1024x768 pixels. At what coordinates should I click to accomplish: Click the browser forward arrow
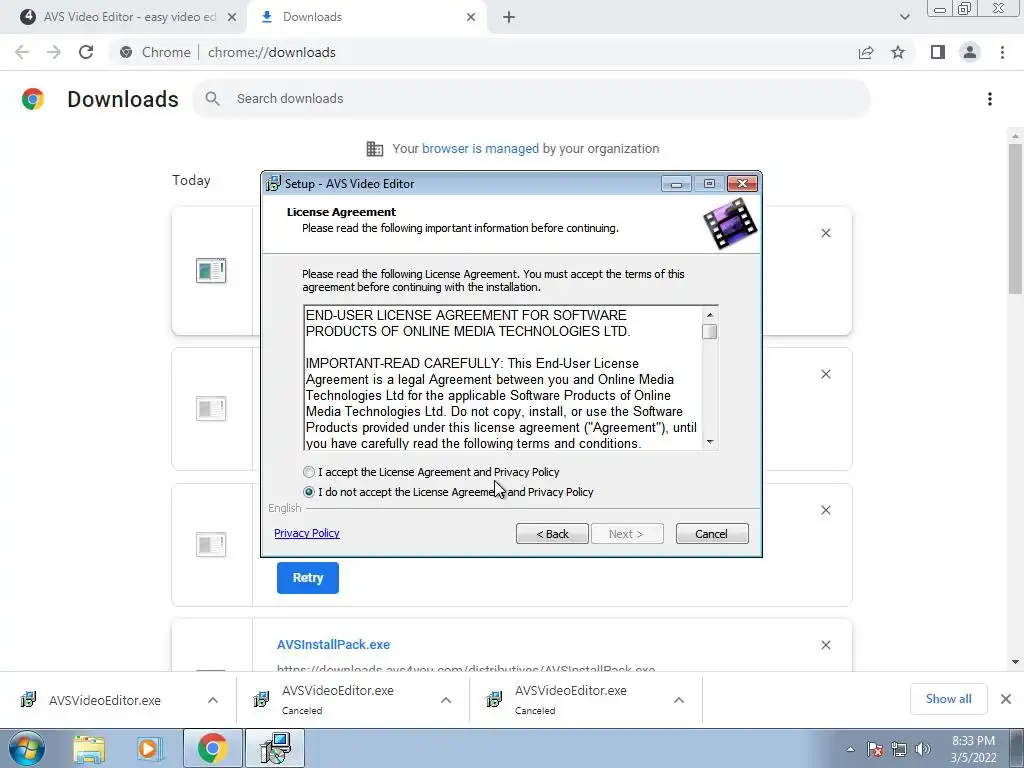click(54, 52)
